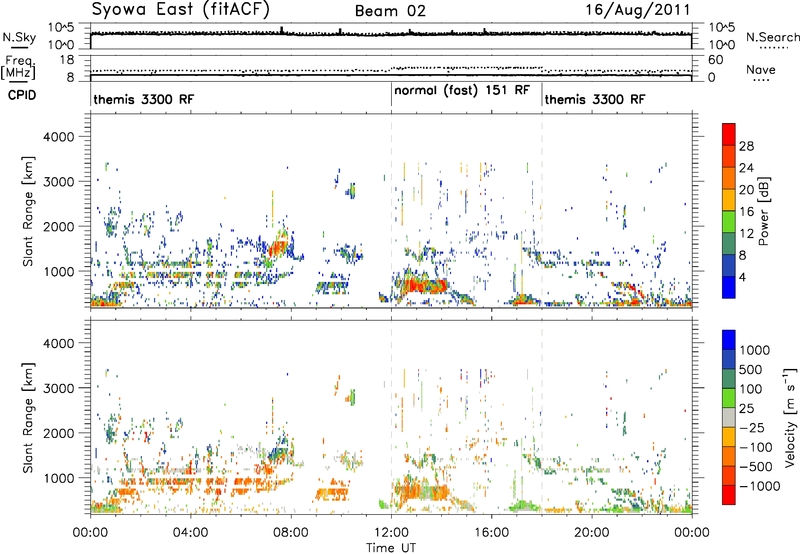Click the first 'themis 3300 RF' label
The width and height of the screenshot is (800, 554).
[144, 99]
